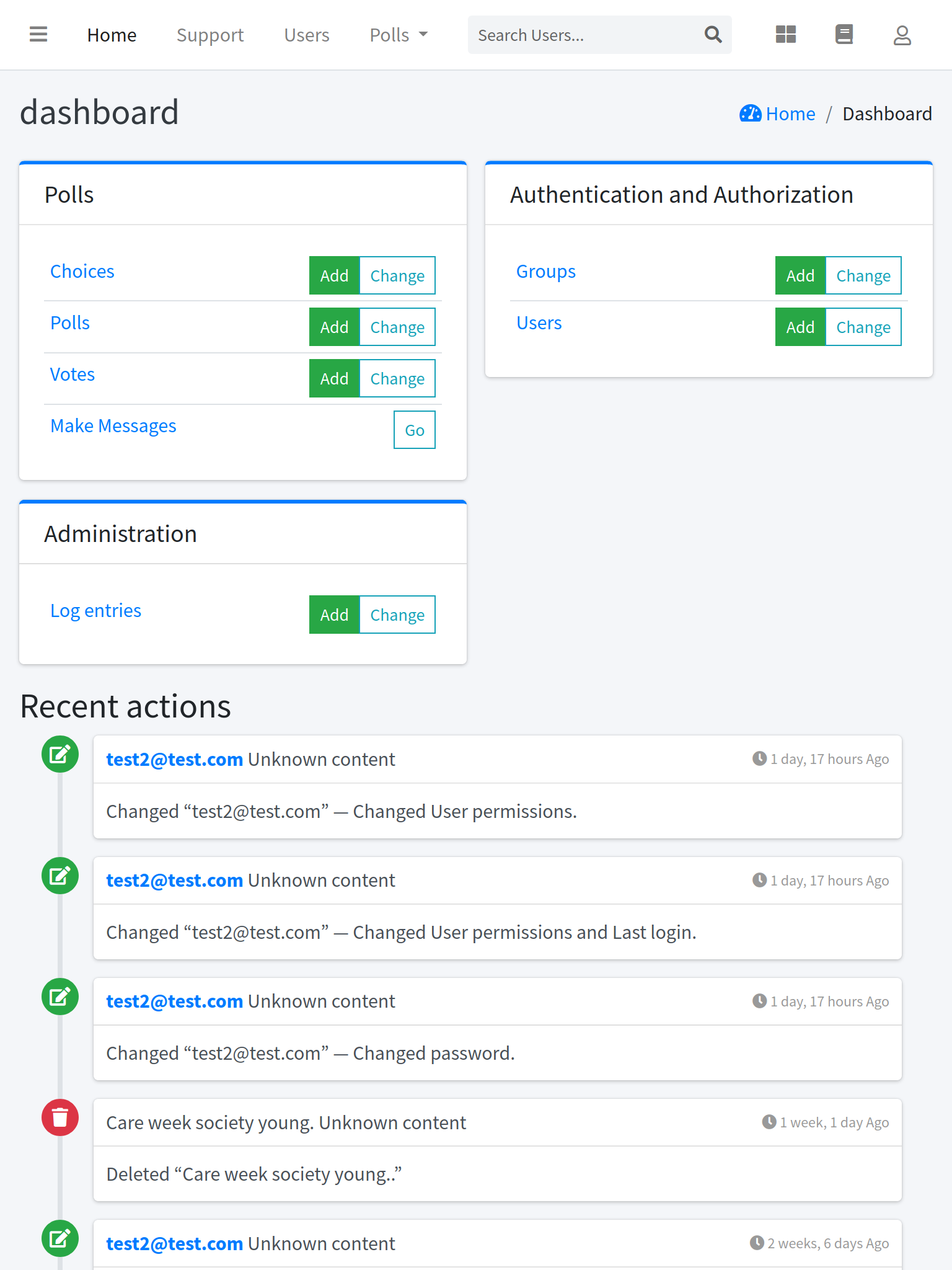
Task: Click the search magnifier icon
Action: (713, 35)
